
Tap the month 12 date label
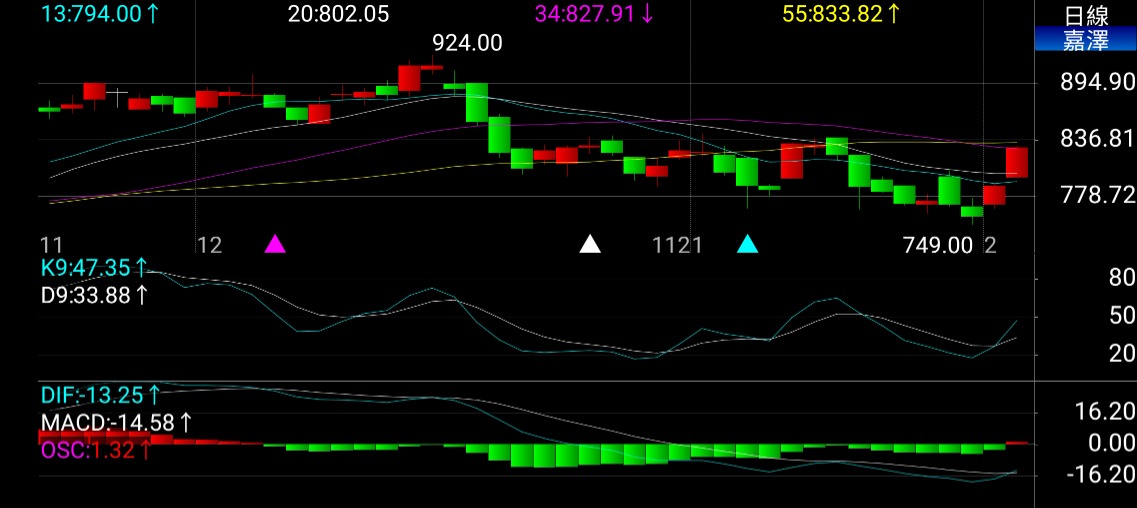[210, 246]
